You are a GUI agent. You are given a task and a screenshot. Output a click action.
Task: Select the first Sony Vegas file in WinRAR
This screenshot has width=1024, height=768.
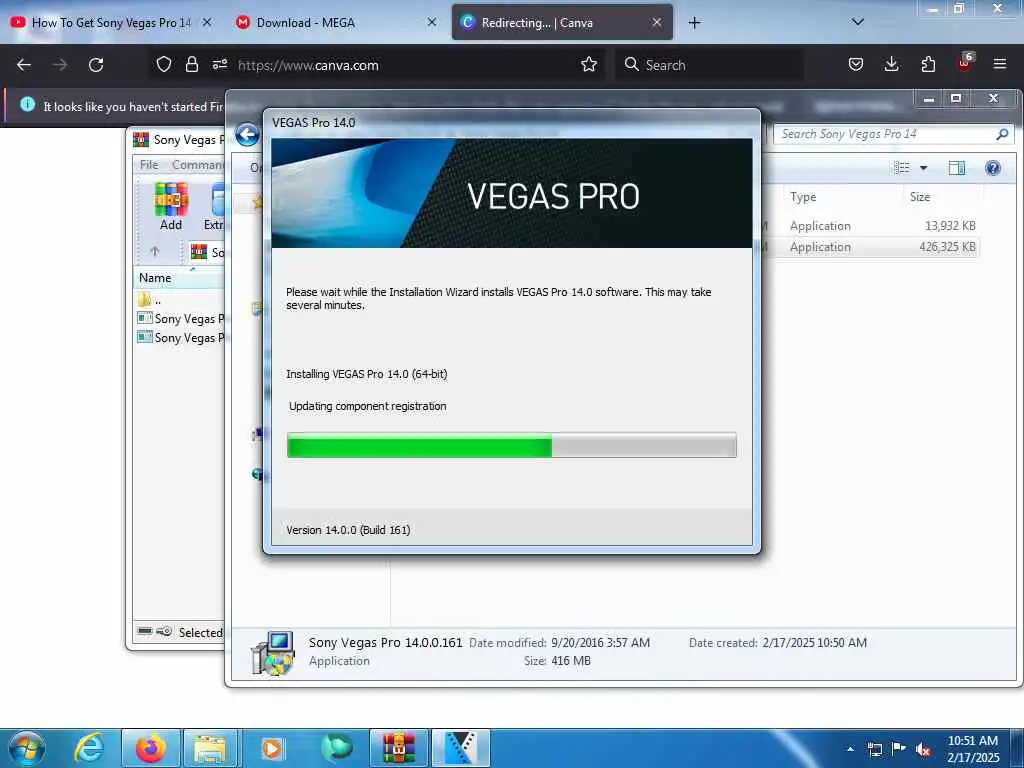[x=180, y=319]
